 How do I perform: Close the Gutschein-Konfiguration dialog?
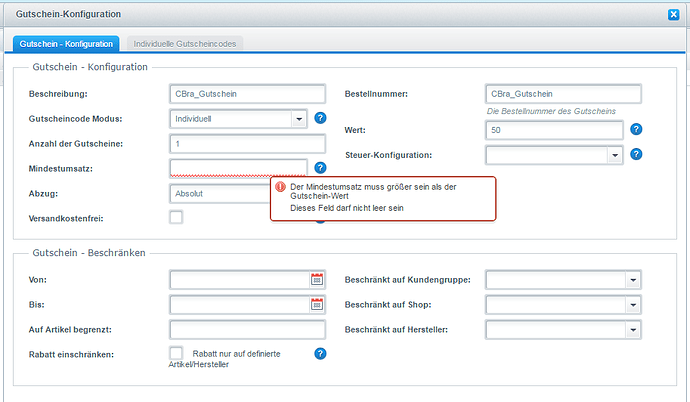point(673,15)
